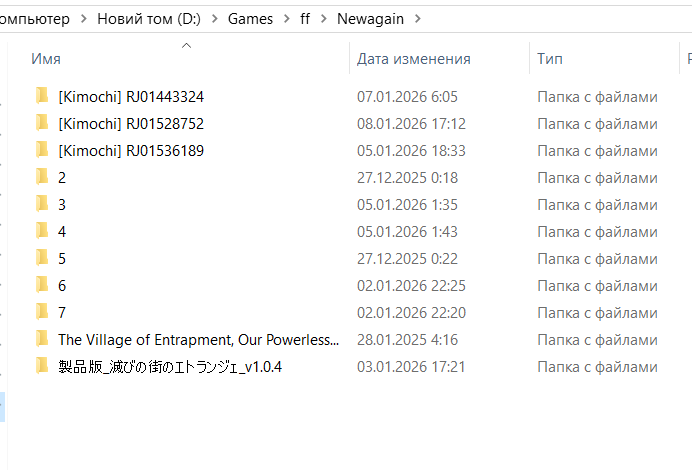The height and width of the screenshot is (470, 692).
Task: Click folder icon of [Kimochi] RJ01536189
Action: click(x=42, y=150)
